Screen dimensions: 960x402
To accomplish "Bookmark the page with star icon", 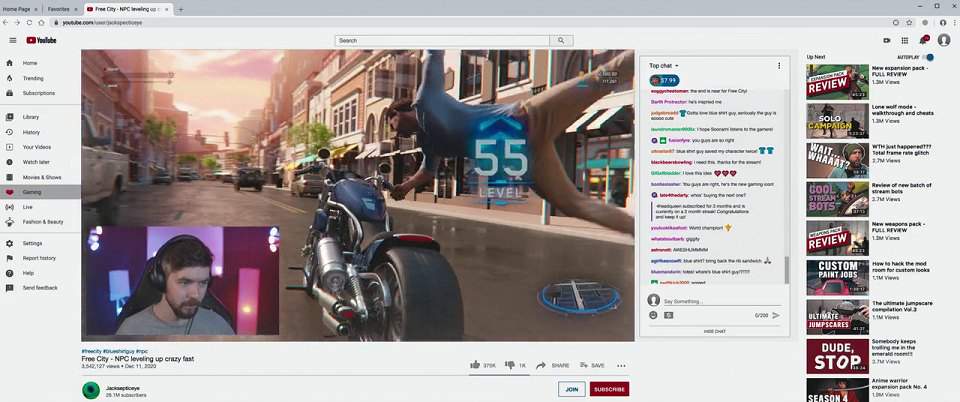I will pyautogui.click(x=909, y=22).
